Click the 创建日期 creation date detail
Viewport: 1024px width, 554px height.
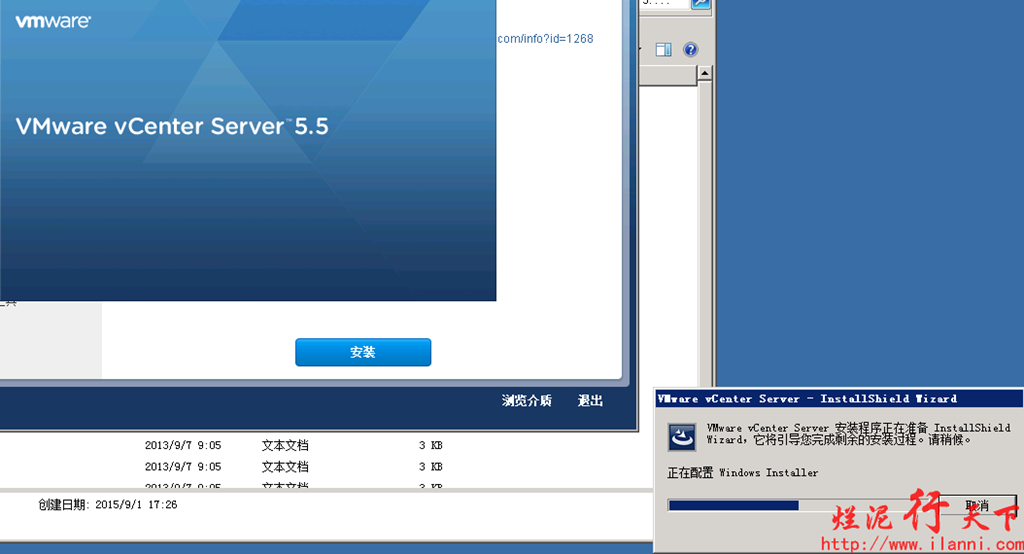[108, 505]
